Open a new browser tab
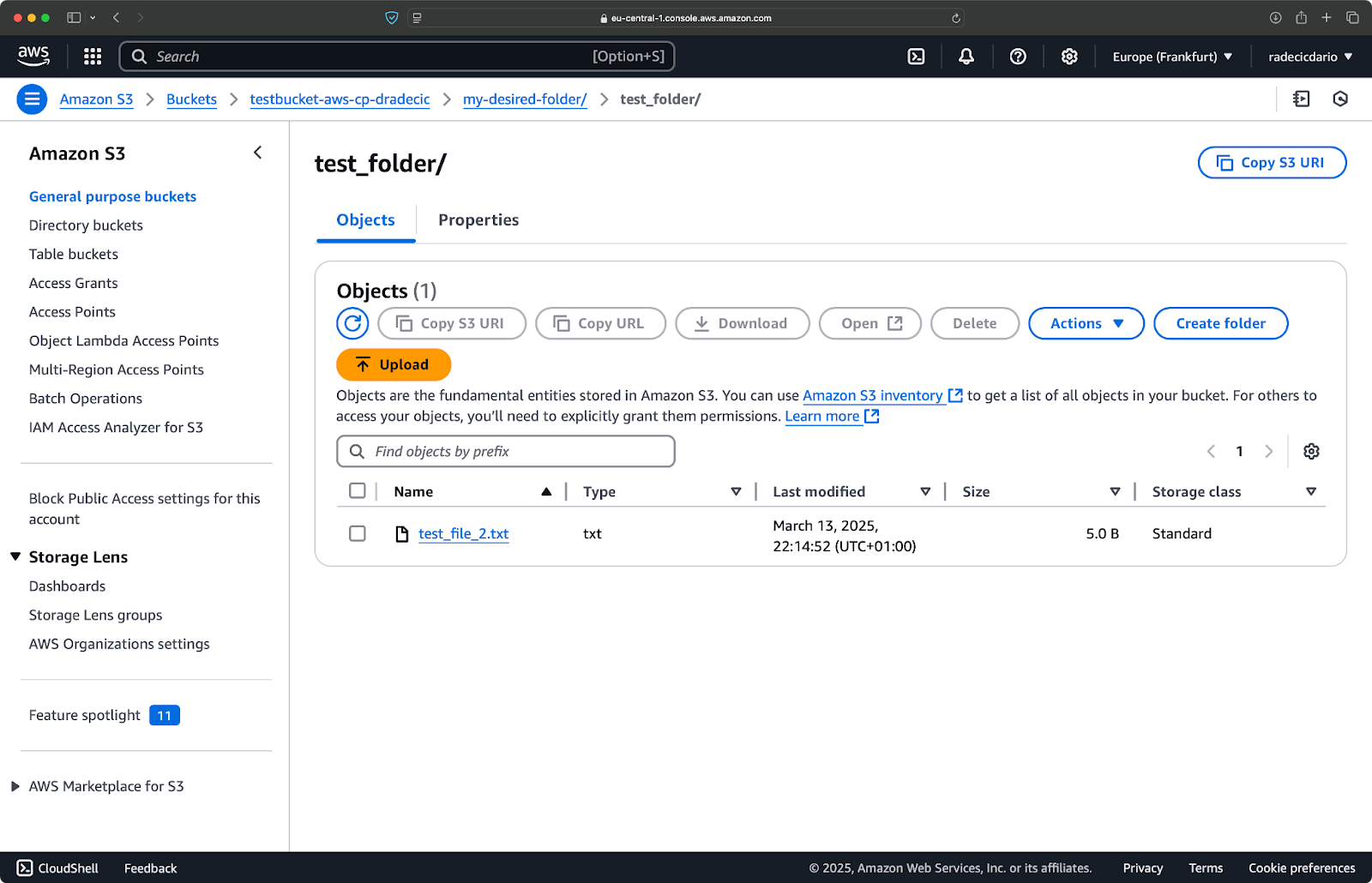Viewport: 1372px width, 883px height. [x=1327, y=17]
